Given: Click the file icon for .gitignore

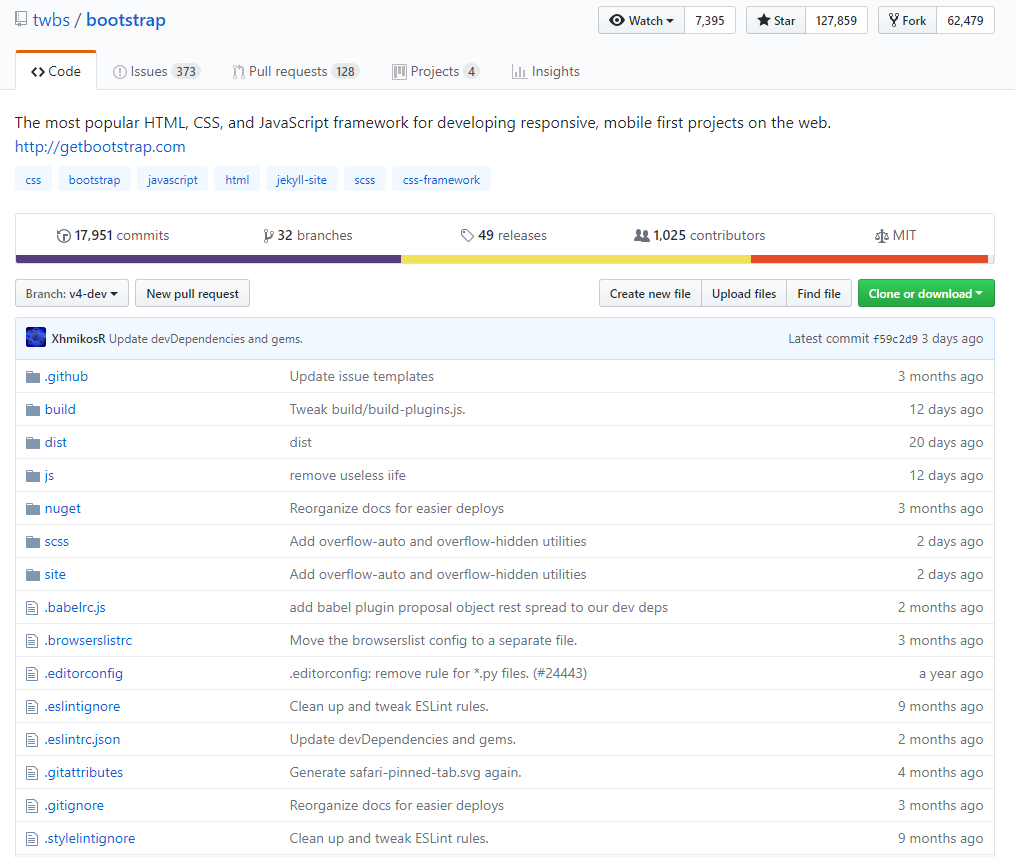Looking at the screenshot, I should pyautogui.click(x=32, y=806).
